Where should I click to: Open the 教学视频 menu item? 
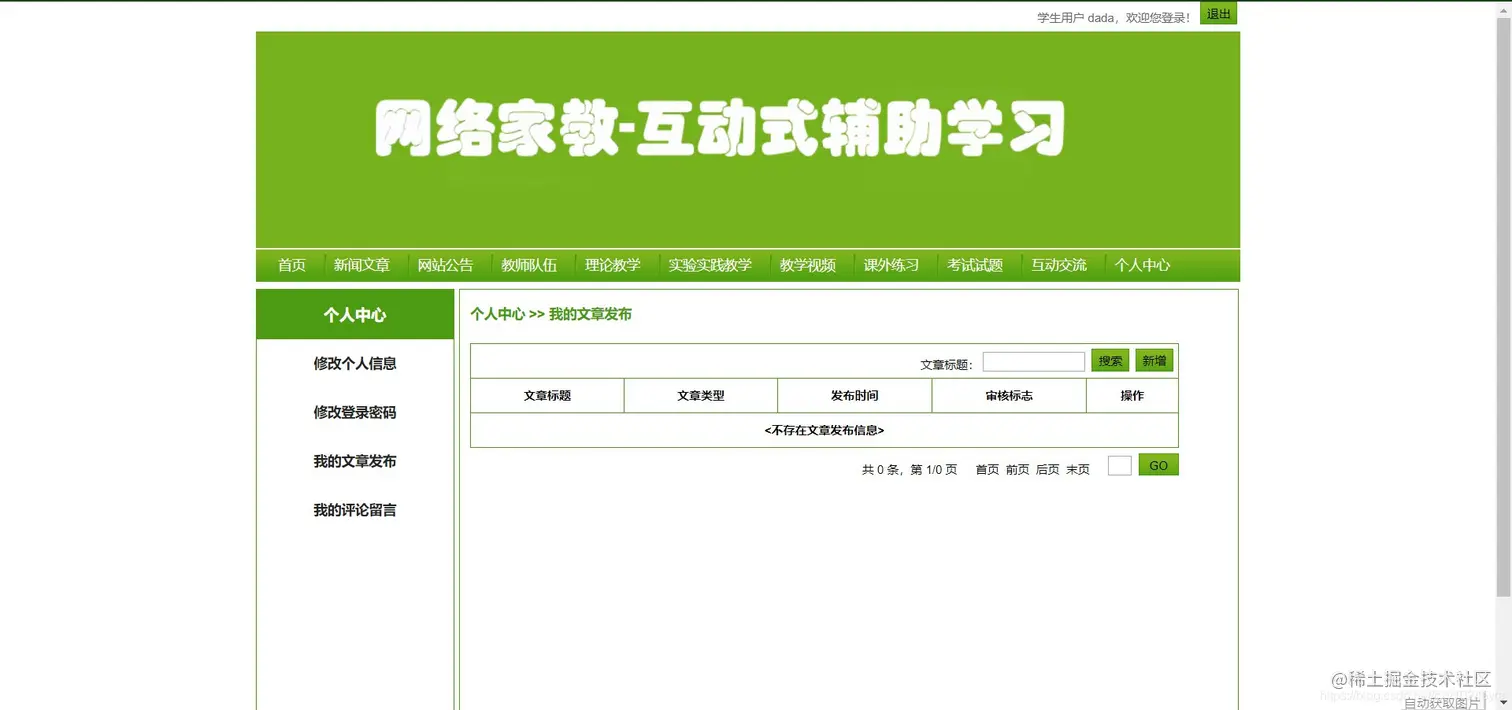808,265
